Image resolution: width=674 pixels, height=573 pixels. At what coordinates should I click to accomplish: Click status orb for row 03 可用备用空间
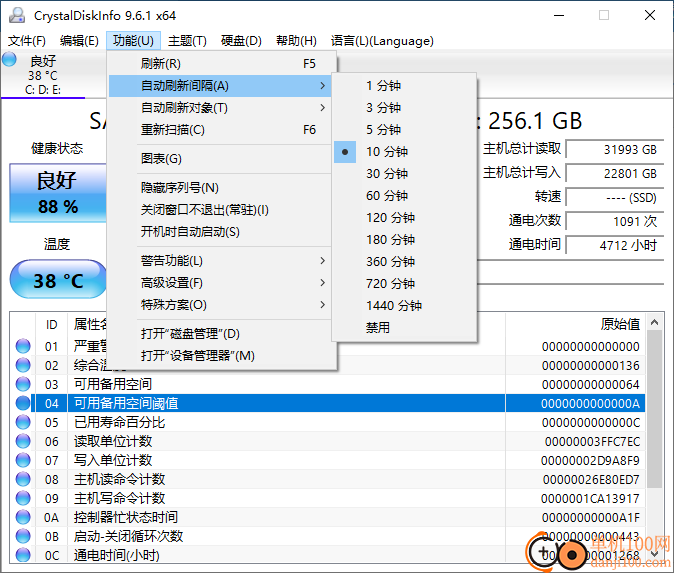23,384
